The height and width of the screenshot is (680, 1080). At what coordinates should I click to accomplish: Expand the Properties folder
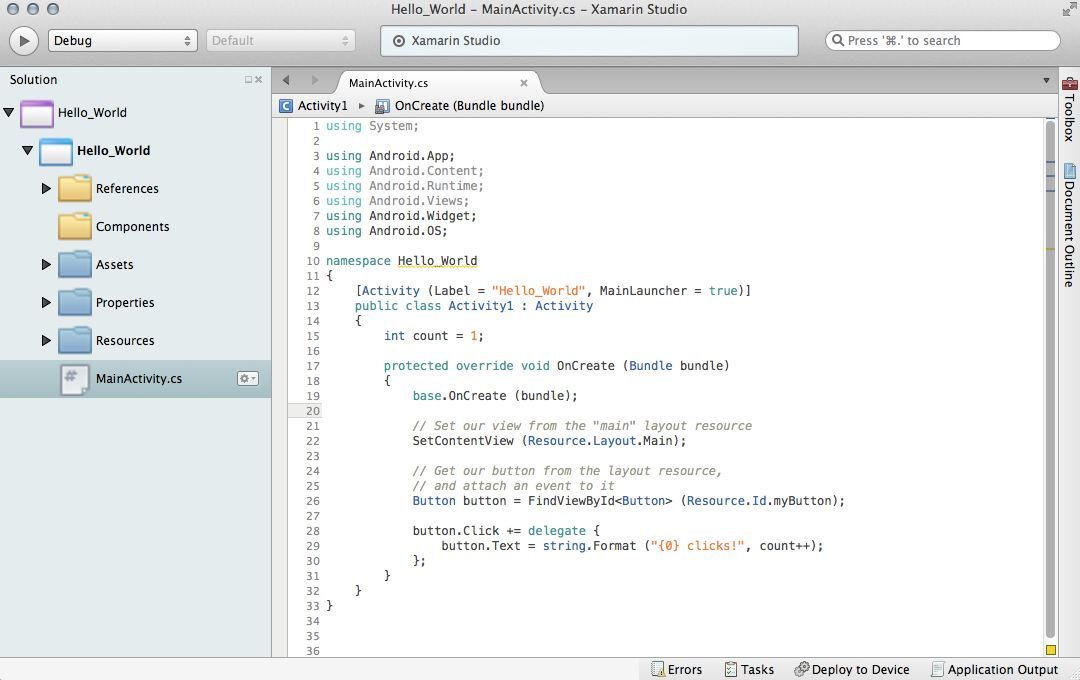click(45, 302)
